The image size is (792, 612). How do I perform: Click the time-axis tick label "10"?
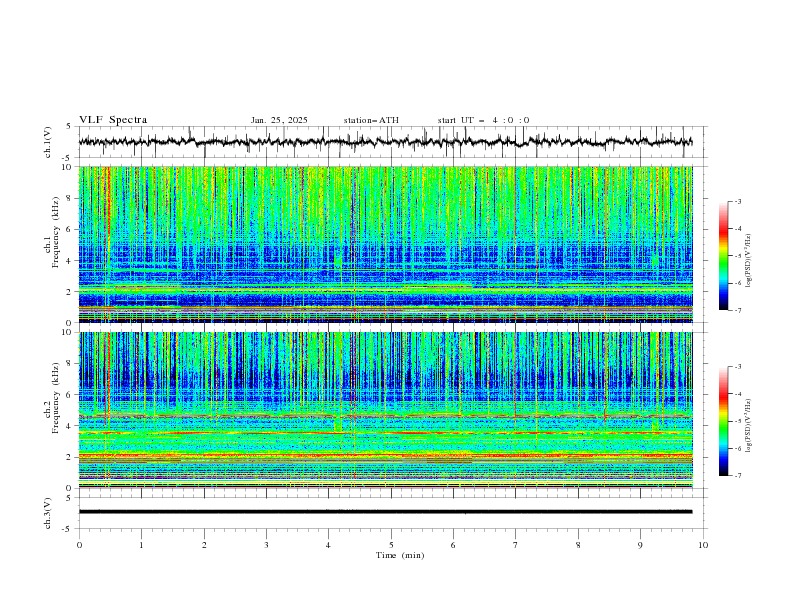703,545
